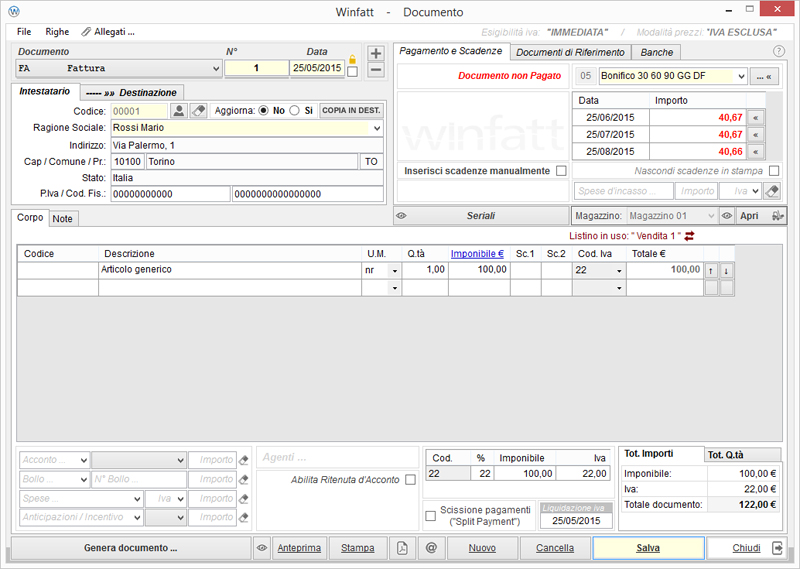Image resolution: width=800 pixels, height=569 pixels.
Task: Open document type Fattura dropdown
Action: (x=216, y=68)
